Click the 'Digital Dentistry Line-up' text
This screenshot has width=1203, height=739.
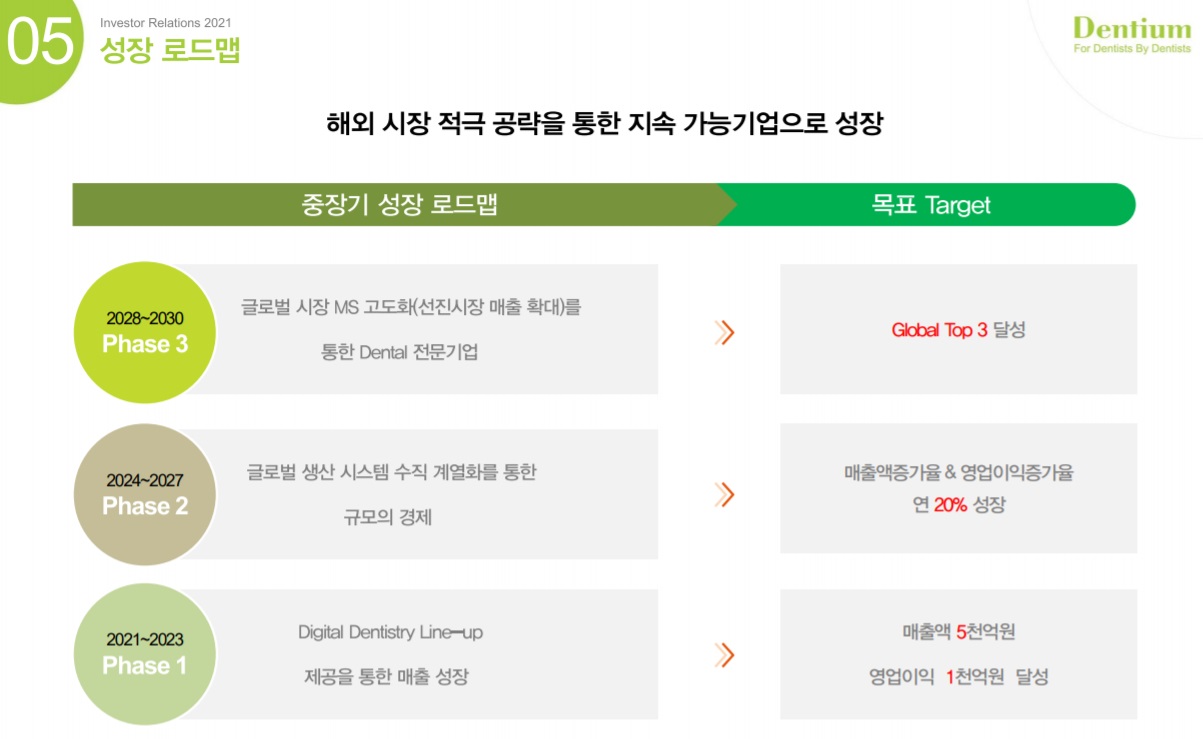coord(390,632)
